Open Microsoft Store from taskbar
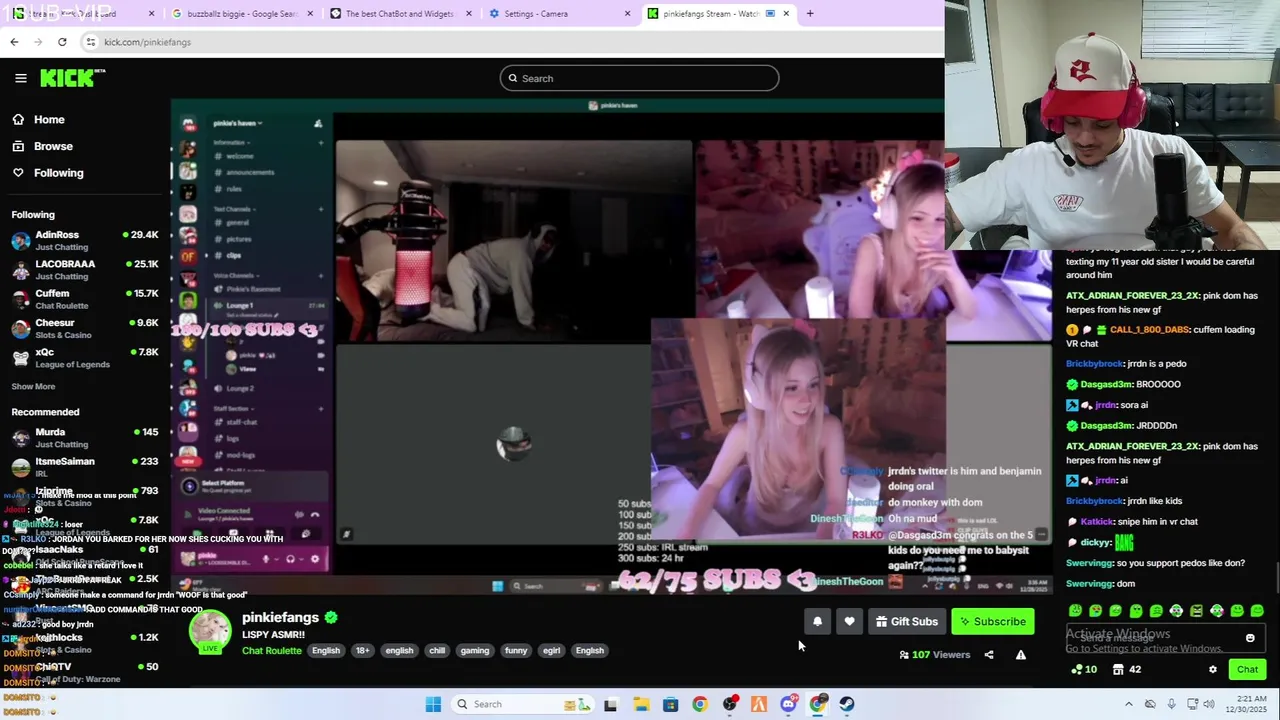Screen dimensions: 1280x720 [x=670, y=704]
